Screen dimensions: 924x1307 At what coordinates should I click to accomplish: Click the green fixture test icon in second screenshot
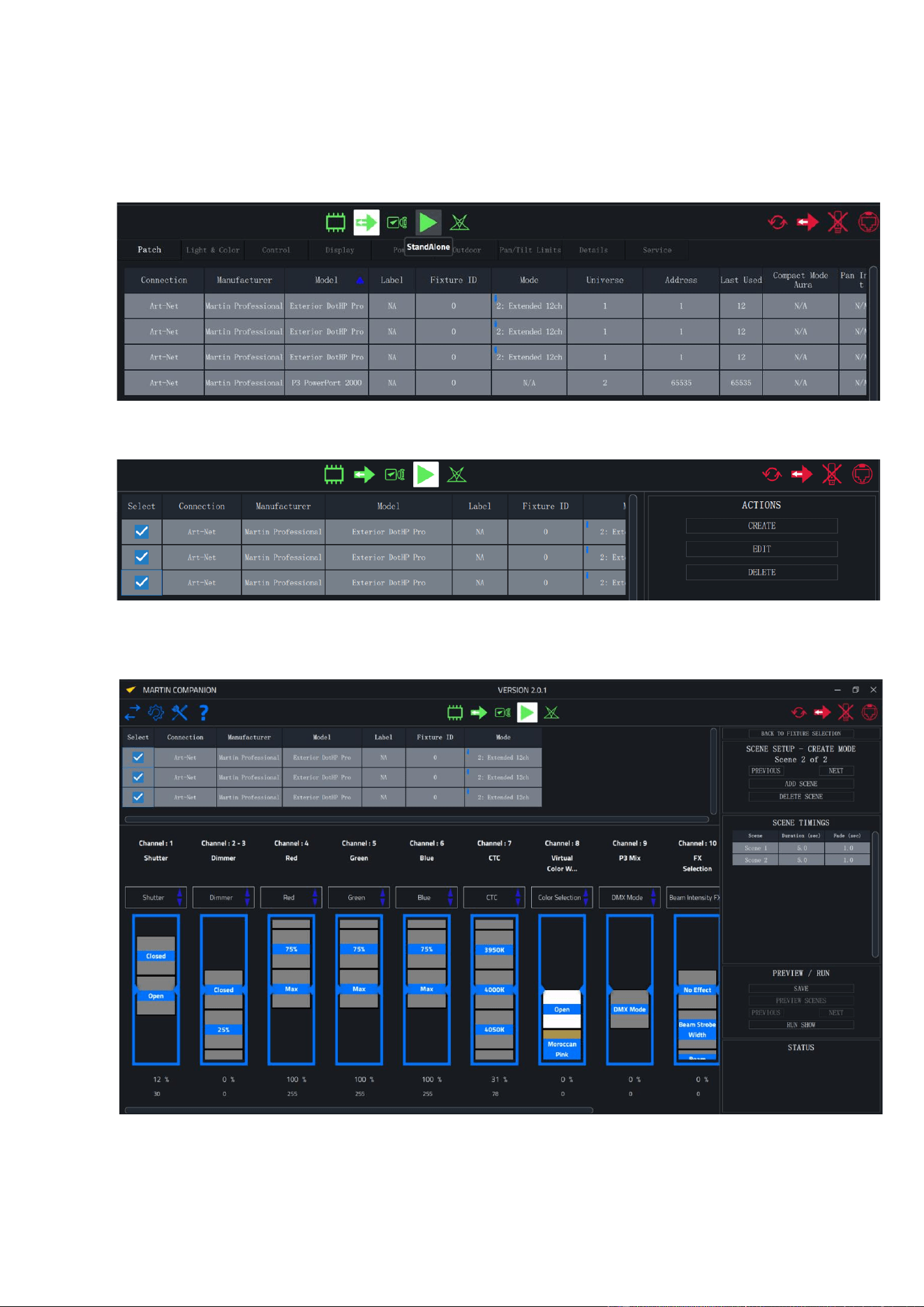point(395,475)
